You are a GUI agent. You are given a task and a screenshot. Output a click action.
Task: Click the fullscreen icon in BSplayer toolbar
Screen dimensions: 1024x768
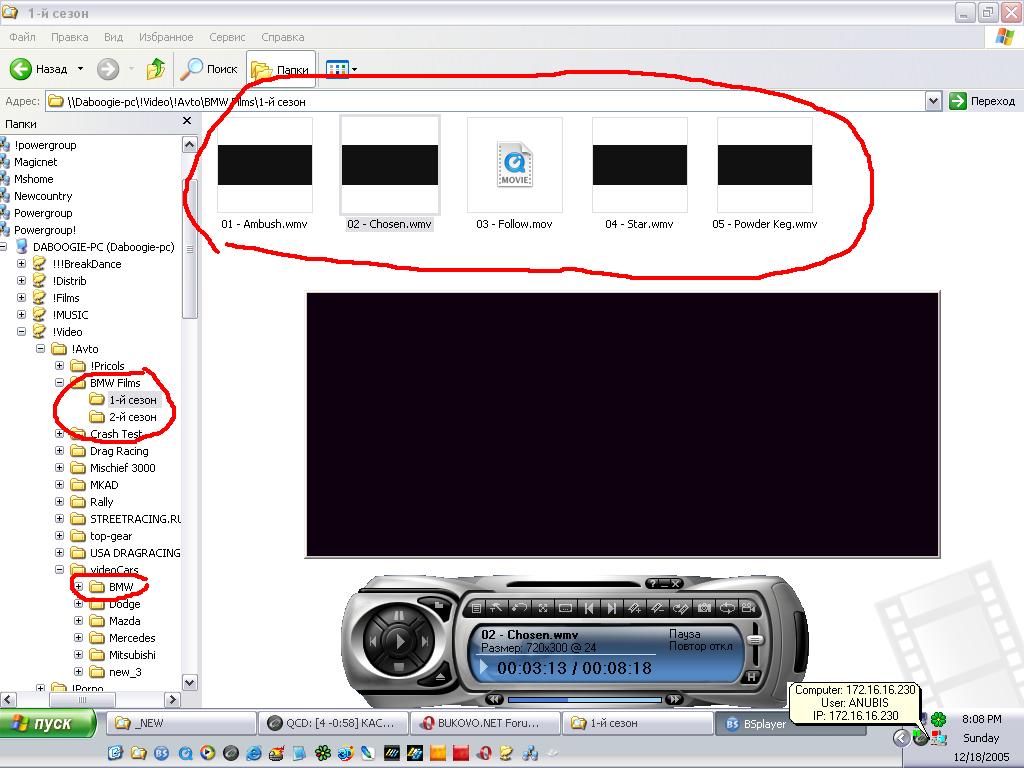tap(543, 608)
